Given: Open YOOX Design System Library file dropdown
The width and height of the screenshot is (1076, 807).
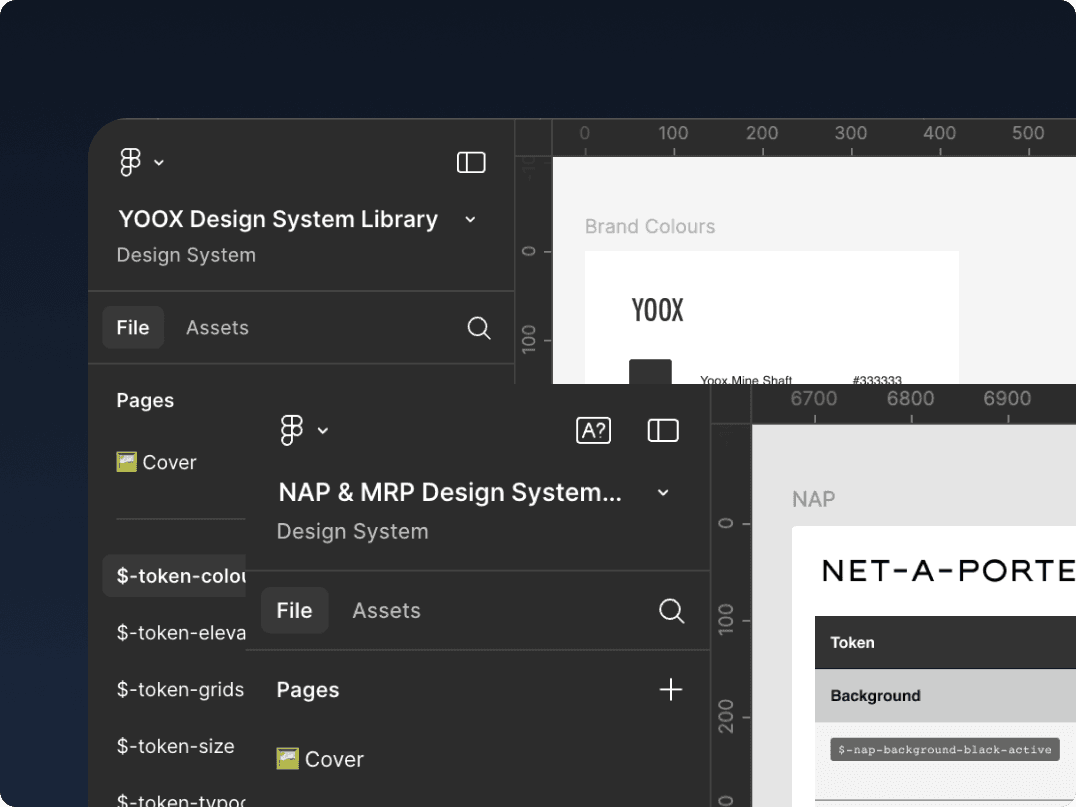Looking at the screenshot, I should click(x=470, y=220).
